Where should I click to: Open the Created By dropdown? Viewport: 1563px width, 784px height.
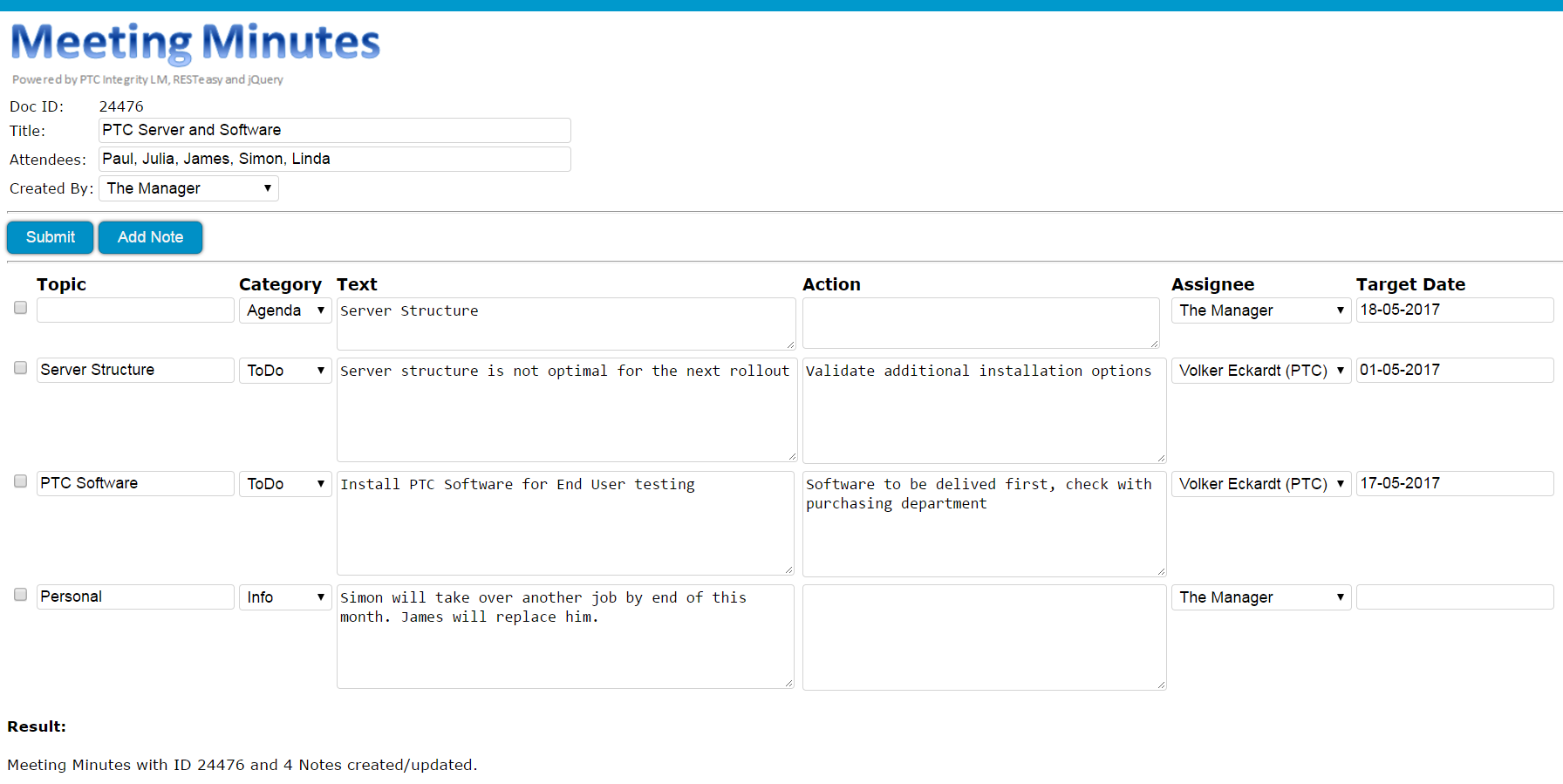188,188
